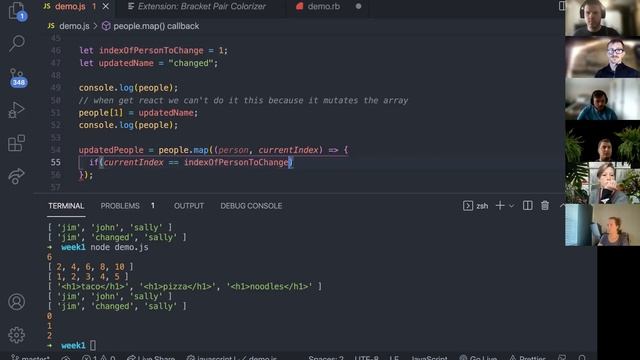Open the Accounts menu icon
Viewport: 640px width, 360px height.
click(x=16, y=302)
